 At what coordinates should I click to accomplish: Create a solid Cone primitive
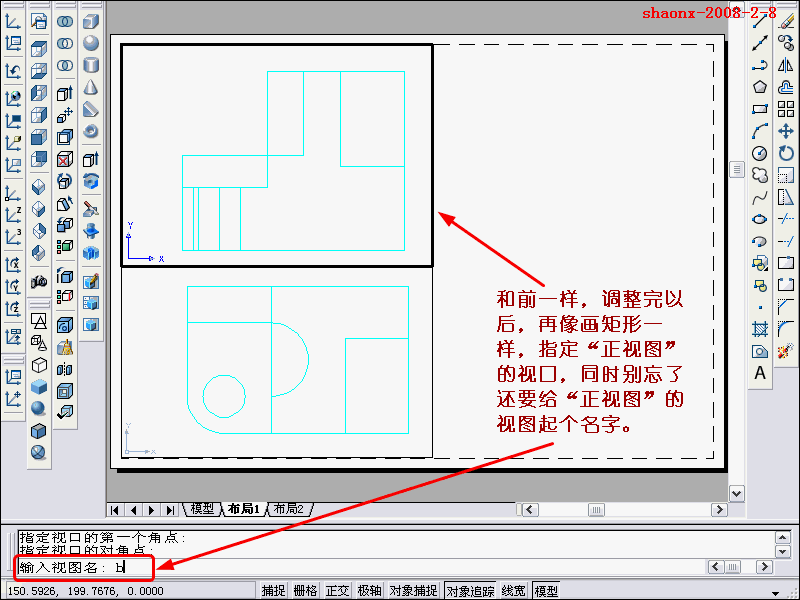click(91, 87)
